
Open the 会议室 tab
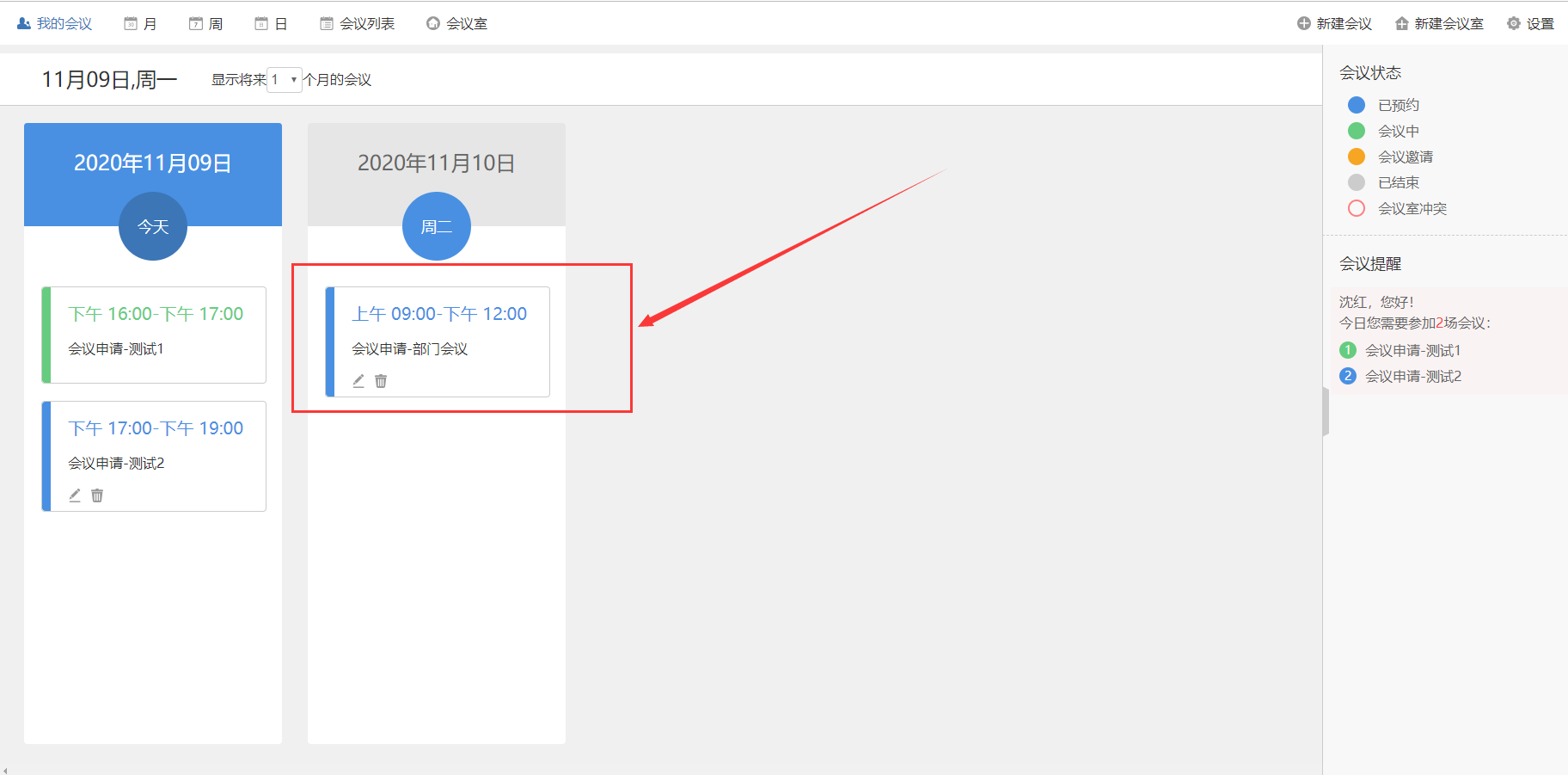coord(457,23)
